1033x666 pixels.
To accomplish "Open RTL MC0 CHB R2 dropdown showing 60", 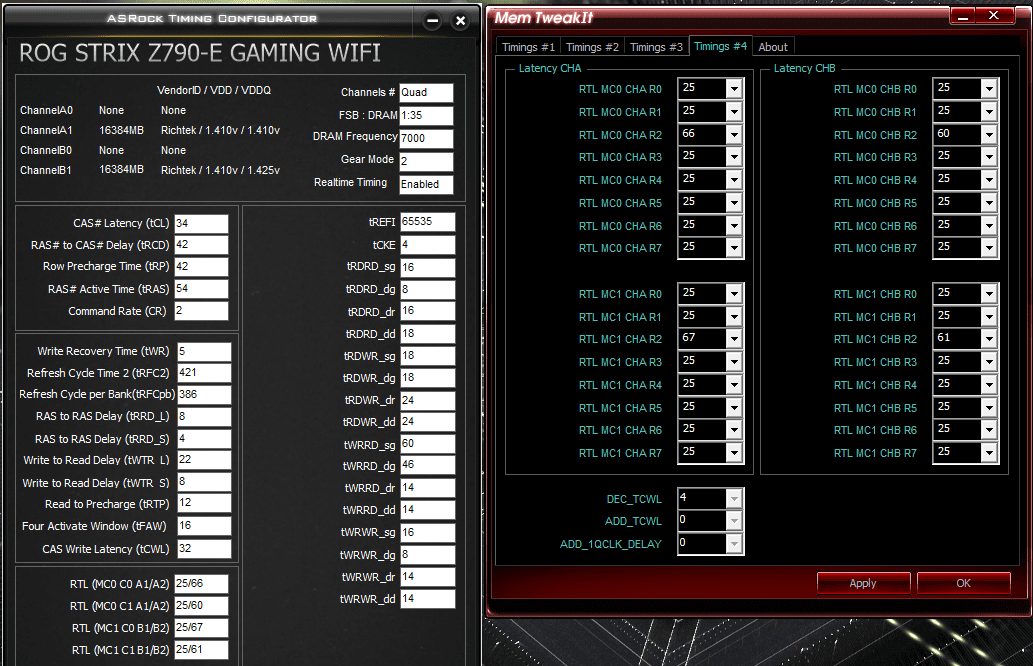I will tap(989, 134).
